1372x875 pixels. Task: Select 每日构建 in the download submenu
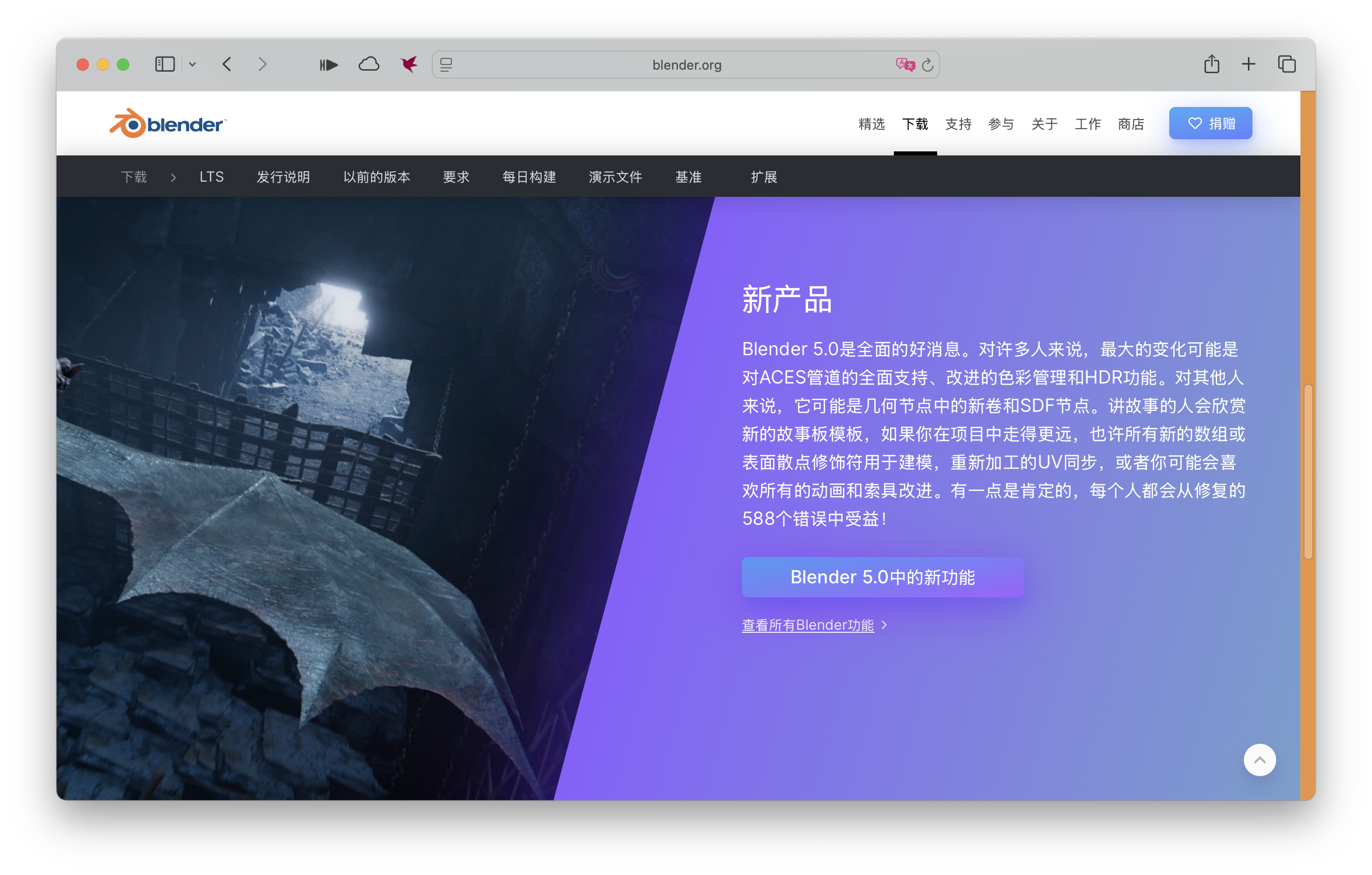[529, 177]
